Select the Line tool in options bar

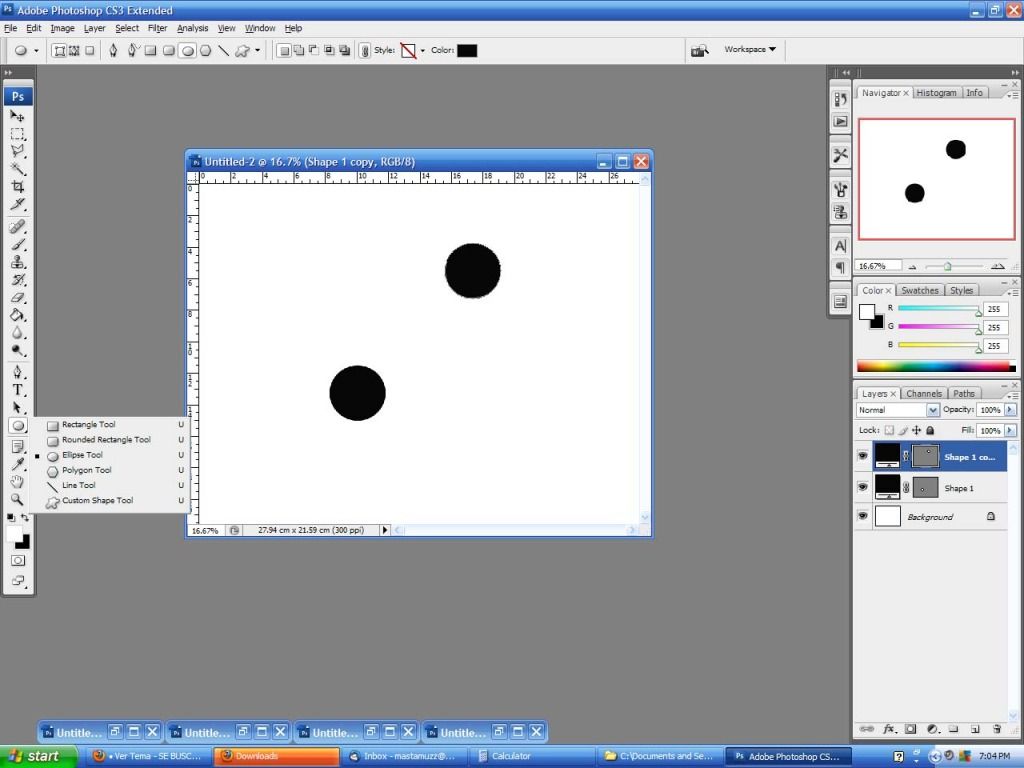[224, 50]
